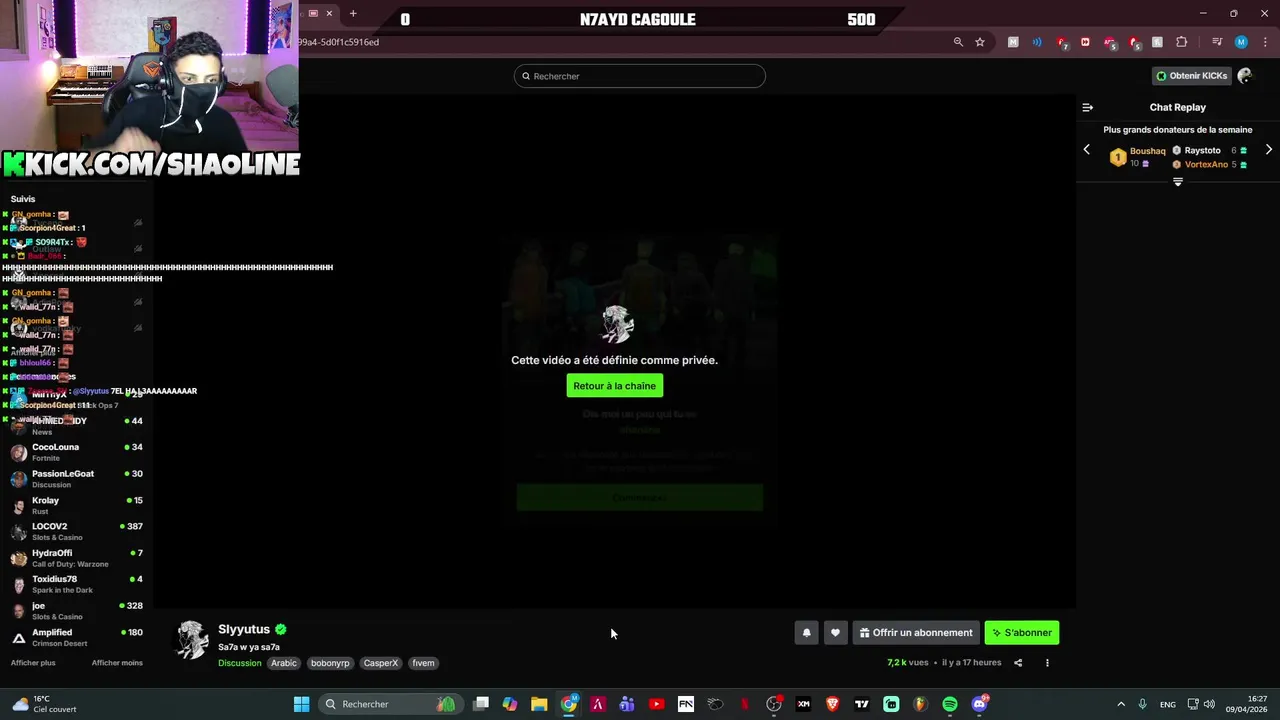The height and width of the screenshot is (720, 1280).
Task: Open PassionLeGoat channel in followed list
Action: [x=77, y=479]
